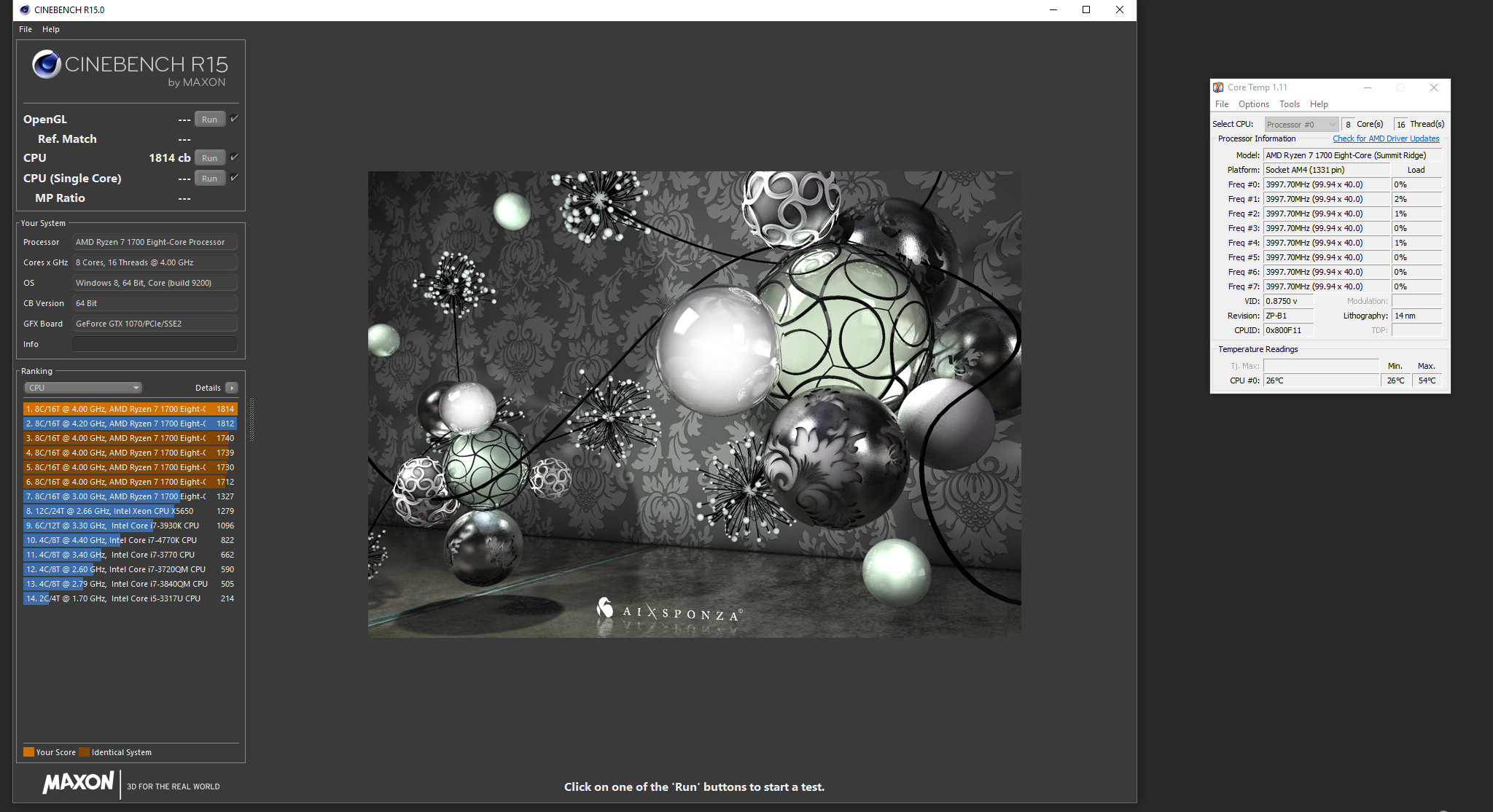This screenshot has height=812, width=1493.
Task: Select ranking entry 6 scoring 1712
Action: 130,482
